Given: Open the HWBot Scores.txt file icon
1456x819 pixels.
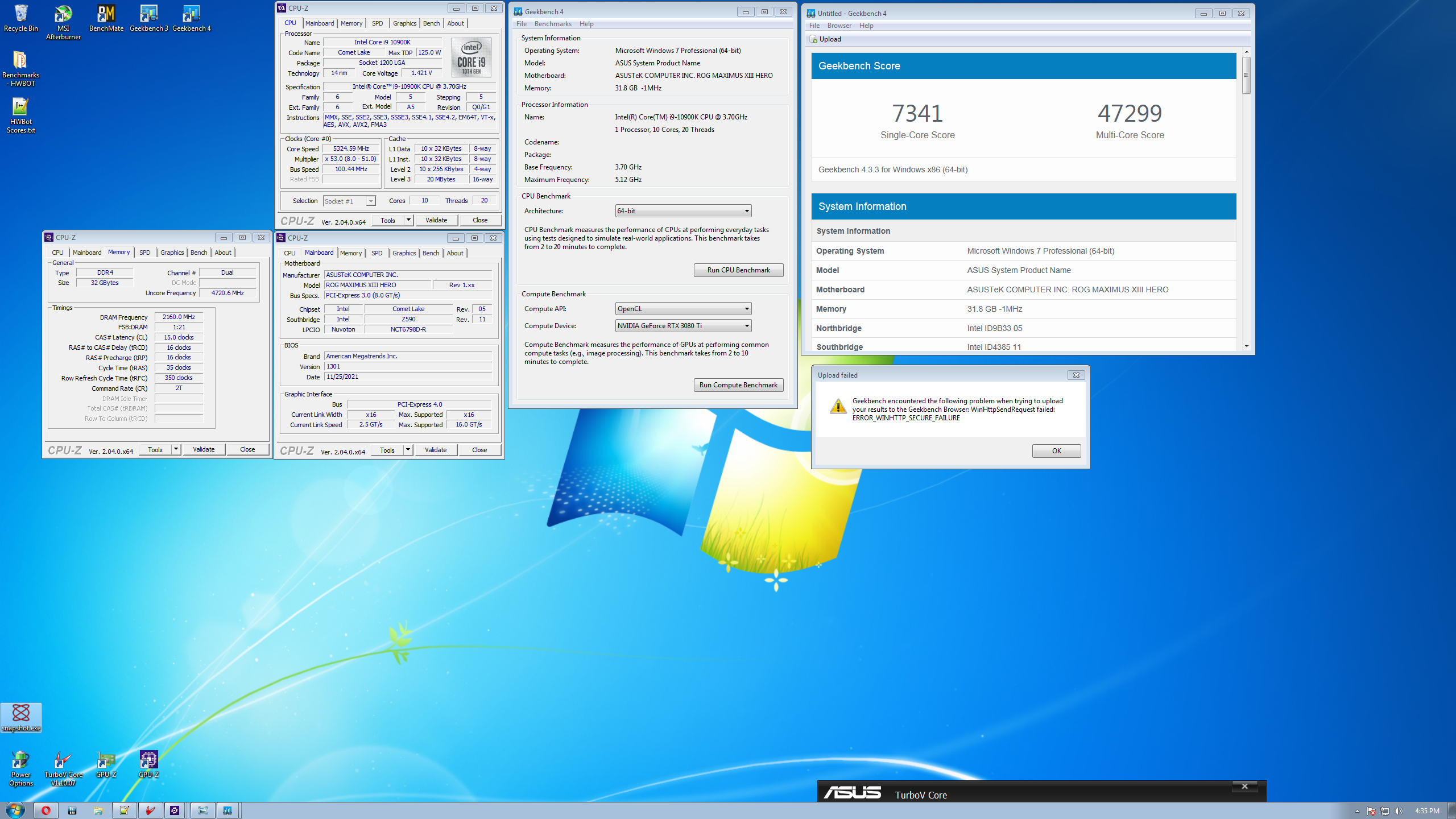Looking at the screenshot, I should (x=21, y=115).
